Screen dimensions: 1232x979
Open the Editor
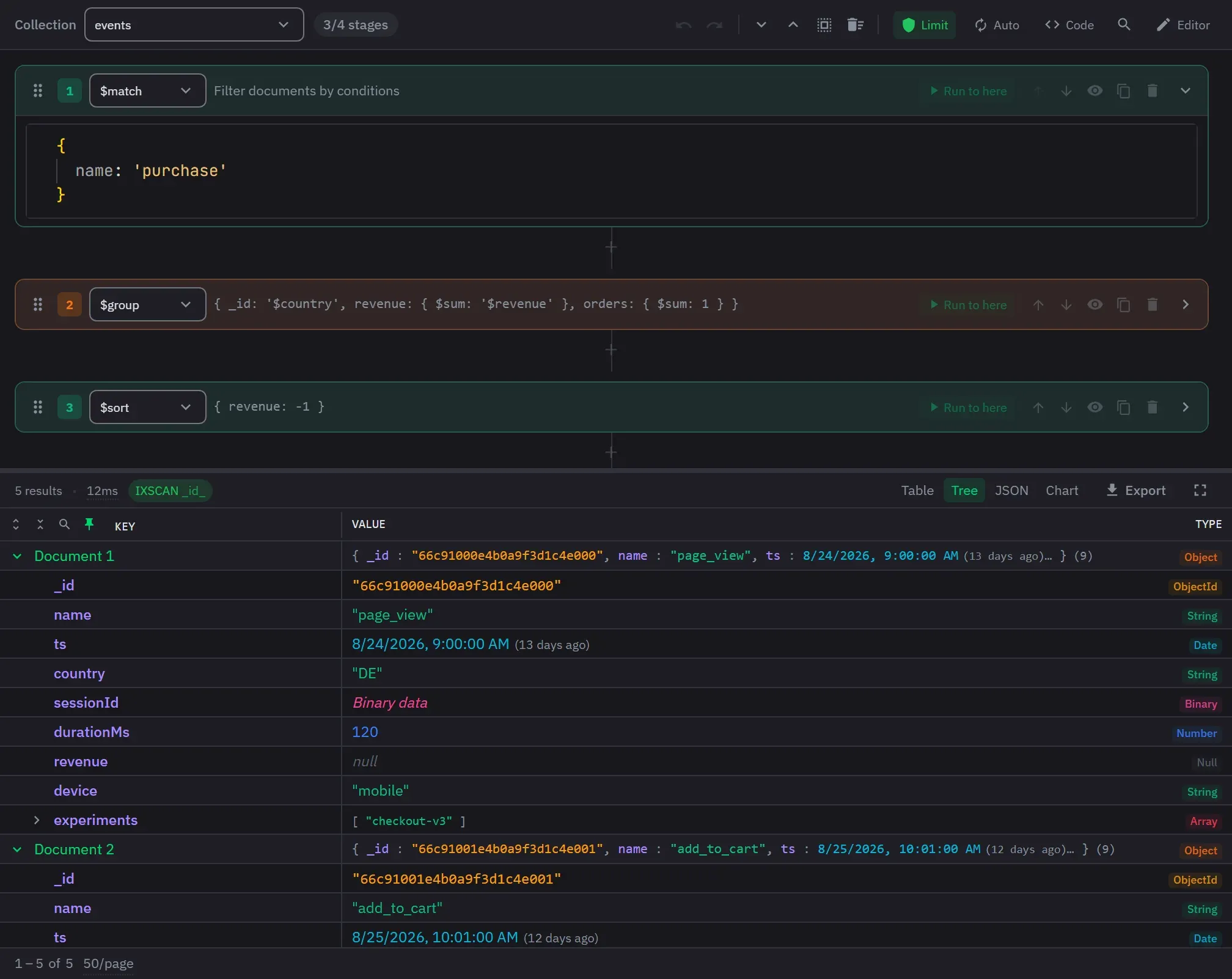point(1183,25)
